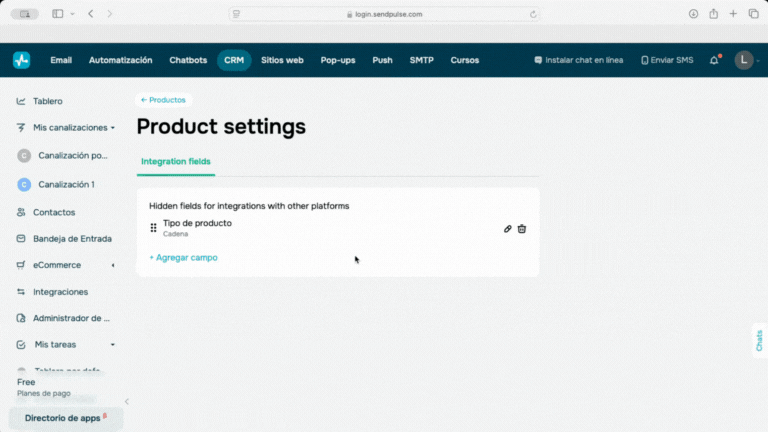Collapse the left sidebar panel
This screenshot has height=432, width=768.
point(126,401)
